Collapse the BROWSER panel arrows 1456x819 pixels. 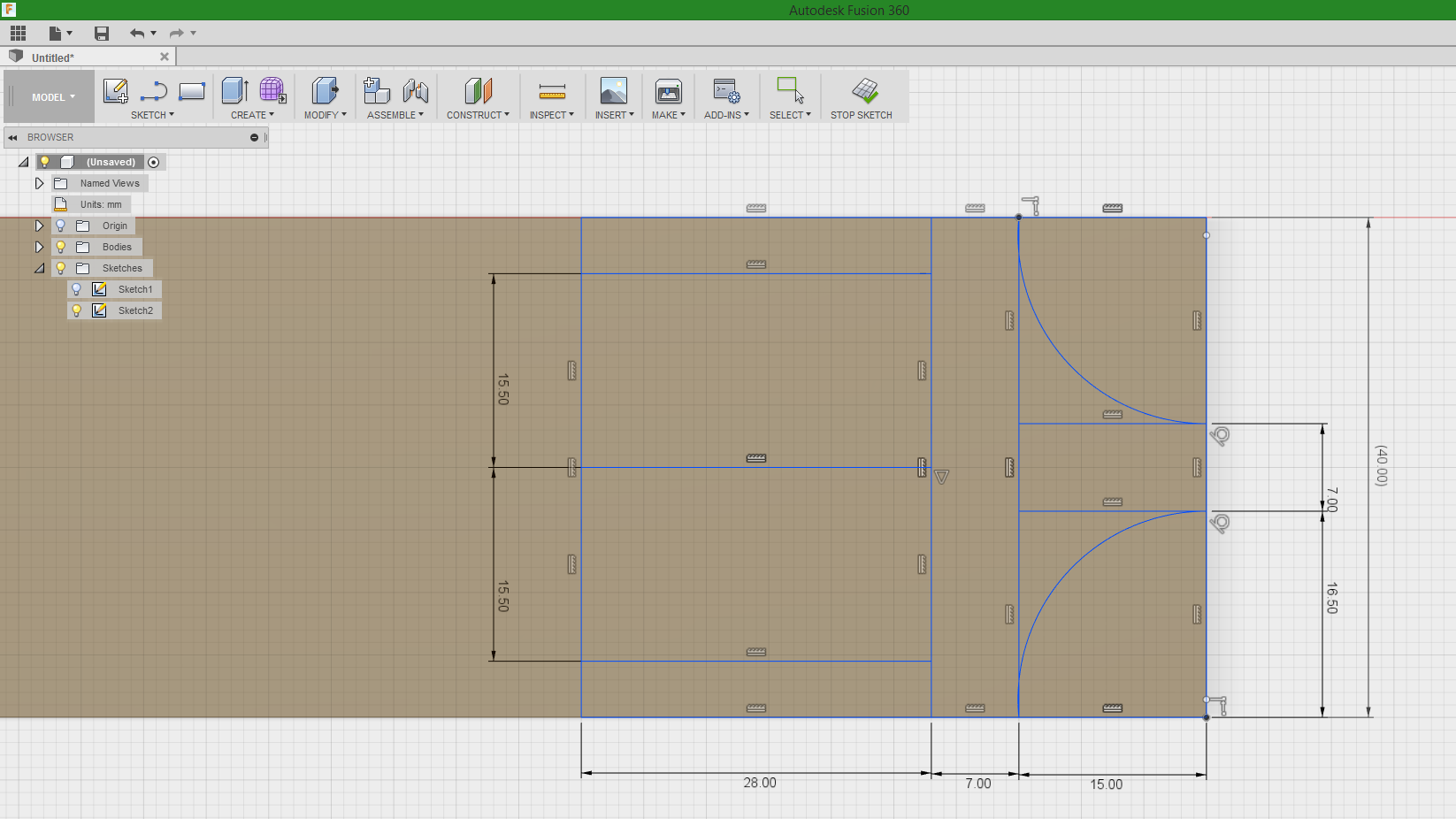[13, 137]
